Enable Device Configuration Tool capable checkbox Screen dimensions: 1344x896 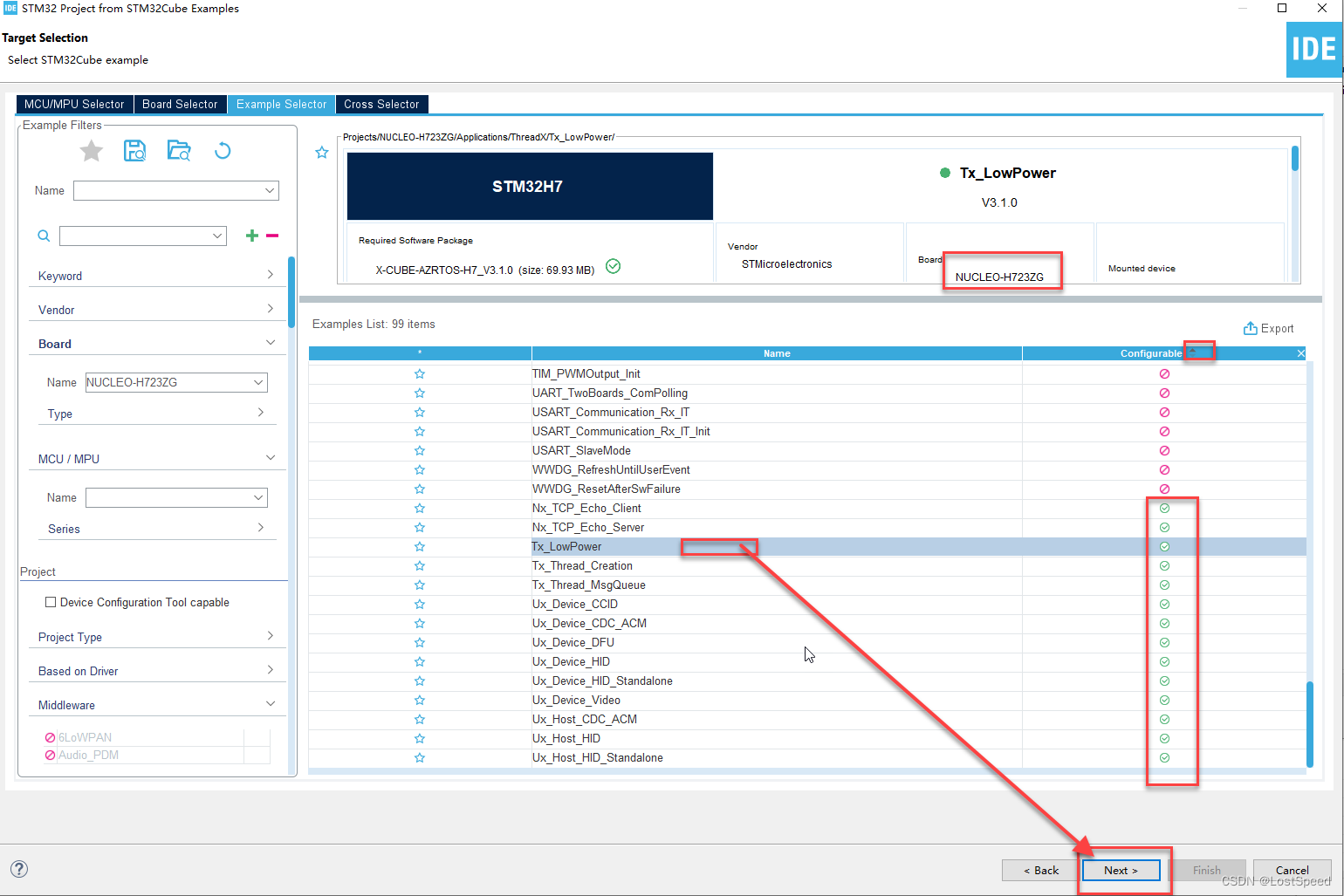pos(51,602)
